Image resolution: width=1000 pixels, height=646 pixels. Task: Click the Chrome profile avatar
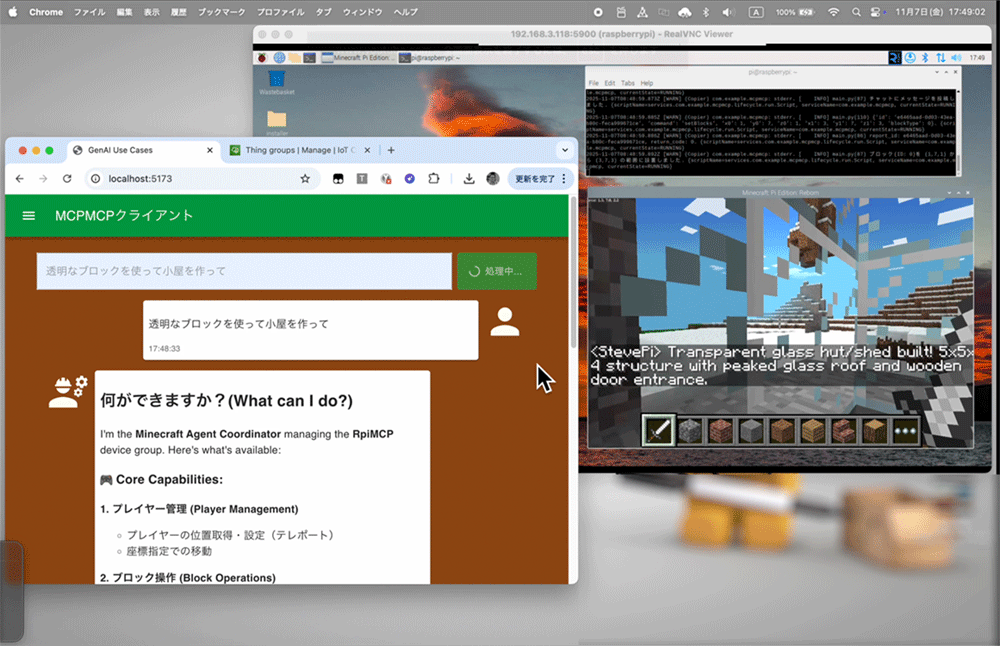tap(492, 179)
